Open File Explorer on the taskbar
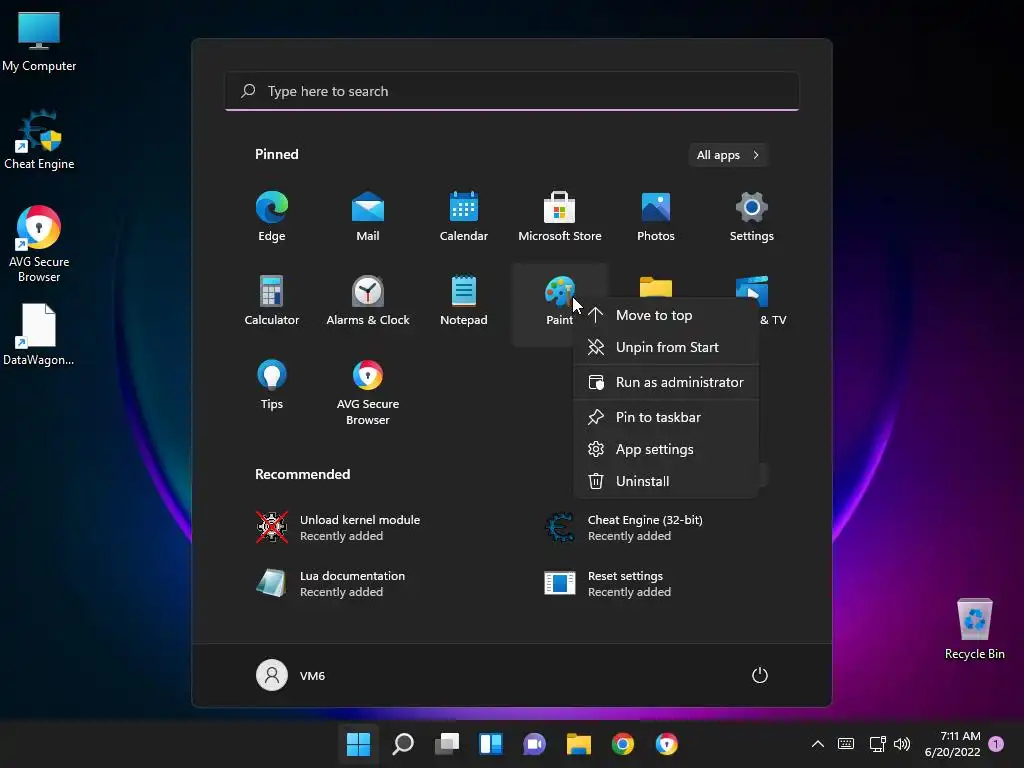This screenshot has width=1024, height=768. tap(579, 744)
